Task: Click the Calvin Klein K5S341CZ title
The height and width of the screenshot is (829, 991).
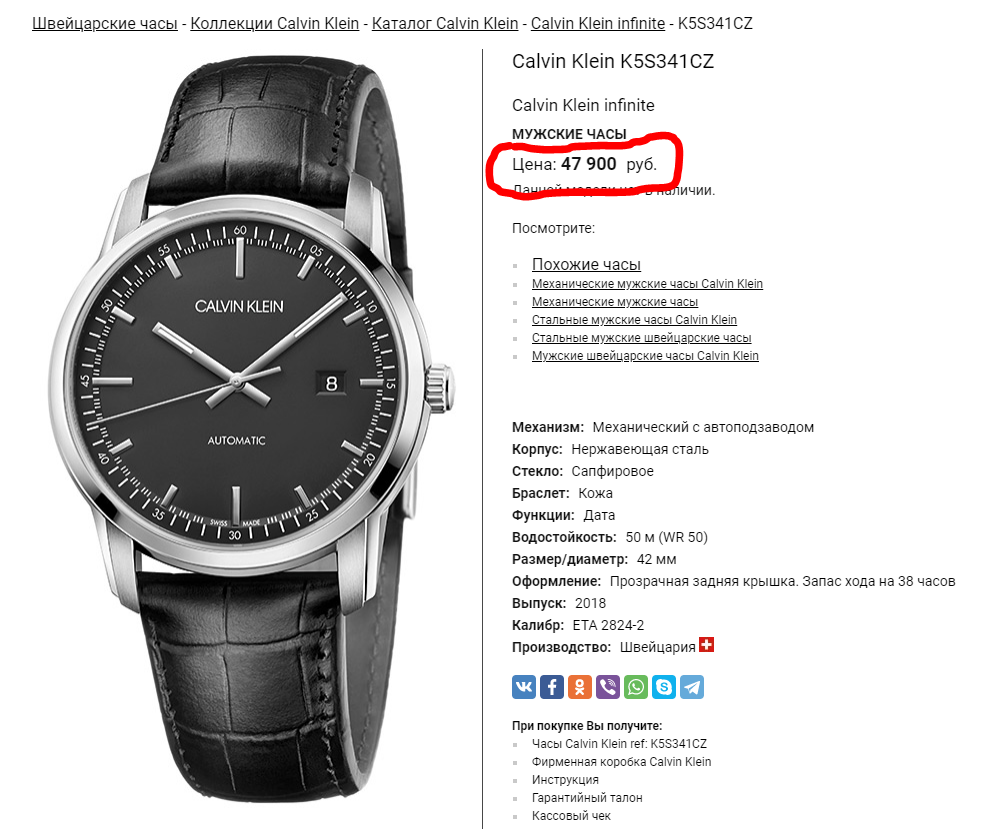Action: [612, 61]
